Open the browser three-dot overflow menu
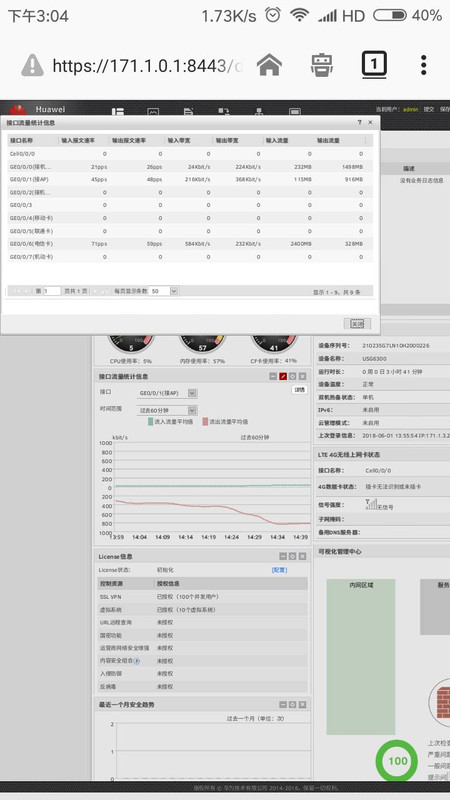The image size is (450, 800). (x=423, y=65)
